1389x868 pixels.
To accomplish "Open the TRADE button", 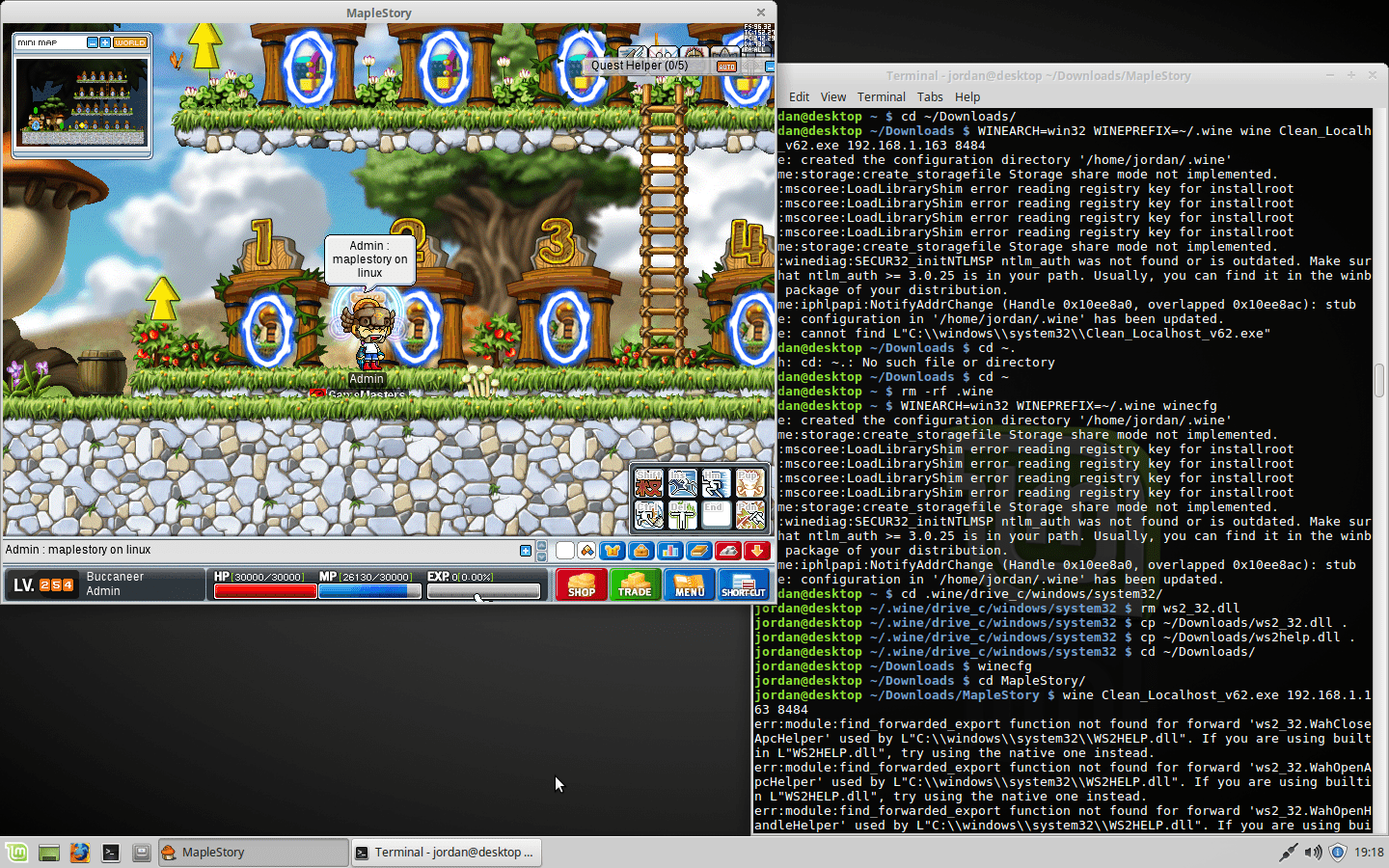I will (635, 584).
